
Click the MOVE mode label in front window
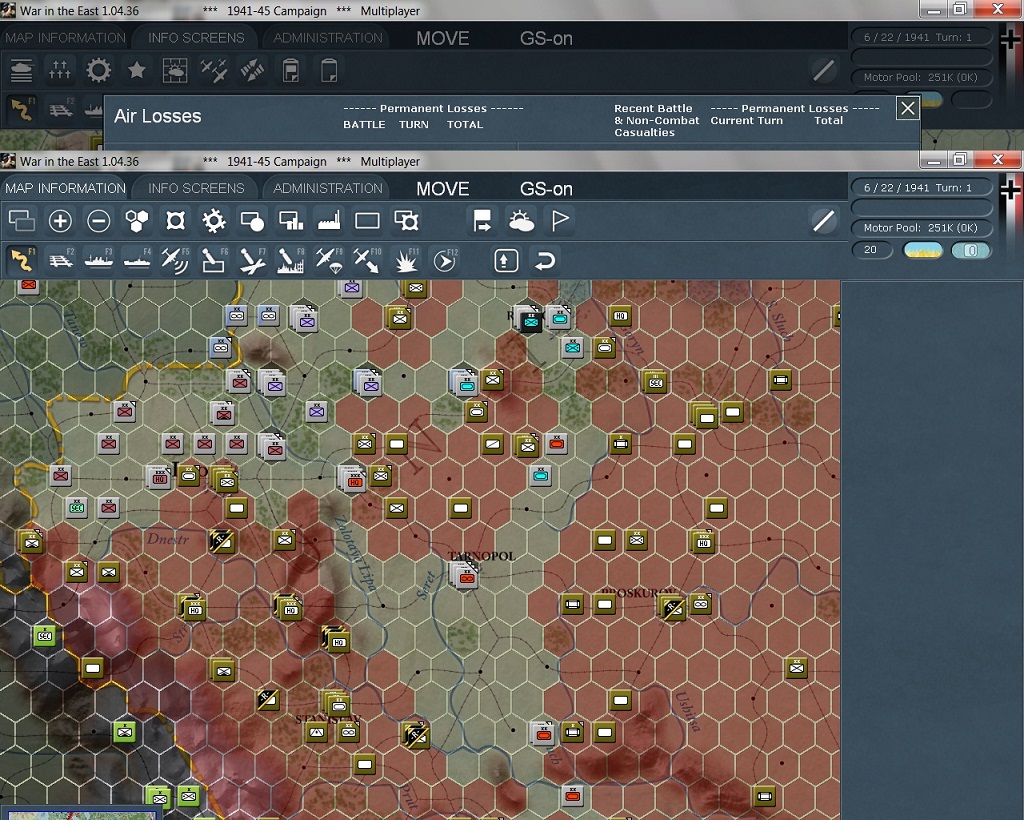[443, 189]
